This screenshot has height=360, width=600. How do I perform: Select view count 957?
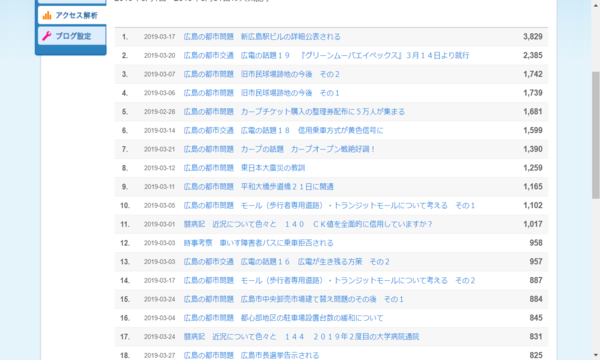tap(536, 262)
